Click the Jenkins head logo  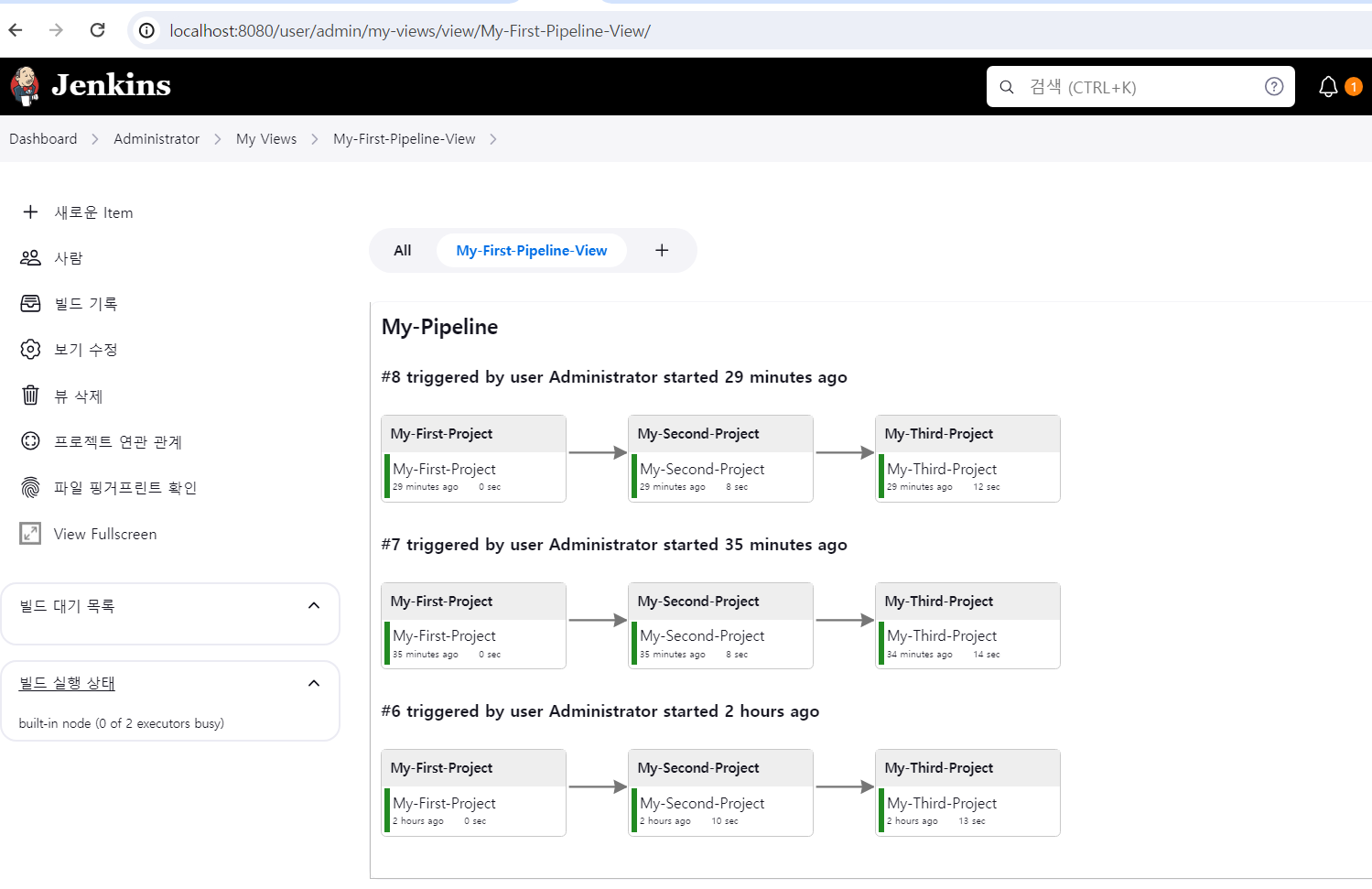tap(25, 86)
